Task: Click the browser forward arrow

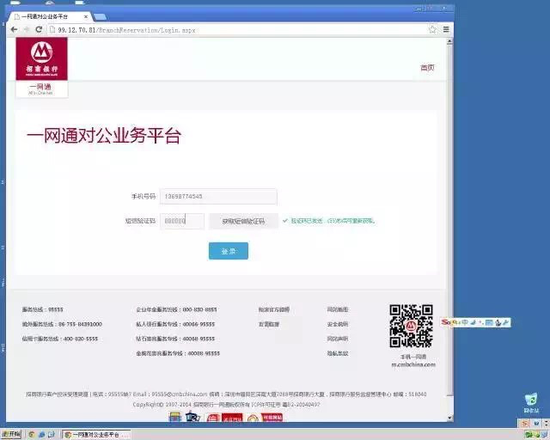Action: [x=27, y=29]
